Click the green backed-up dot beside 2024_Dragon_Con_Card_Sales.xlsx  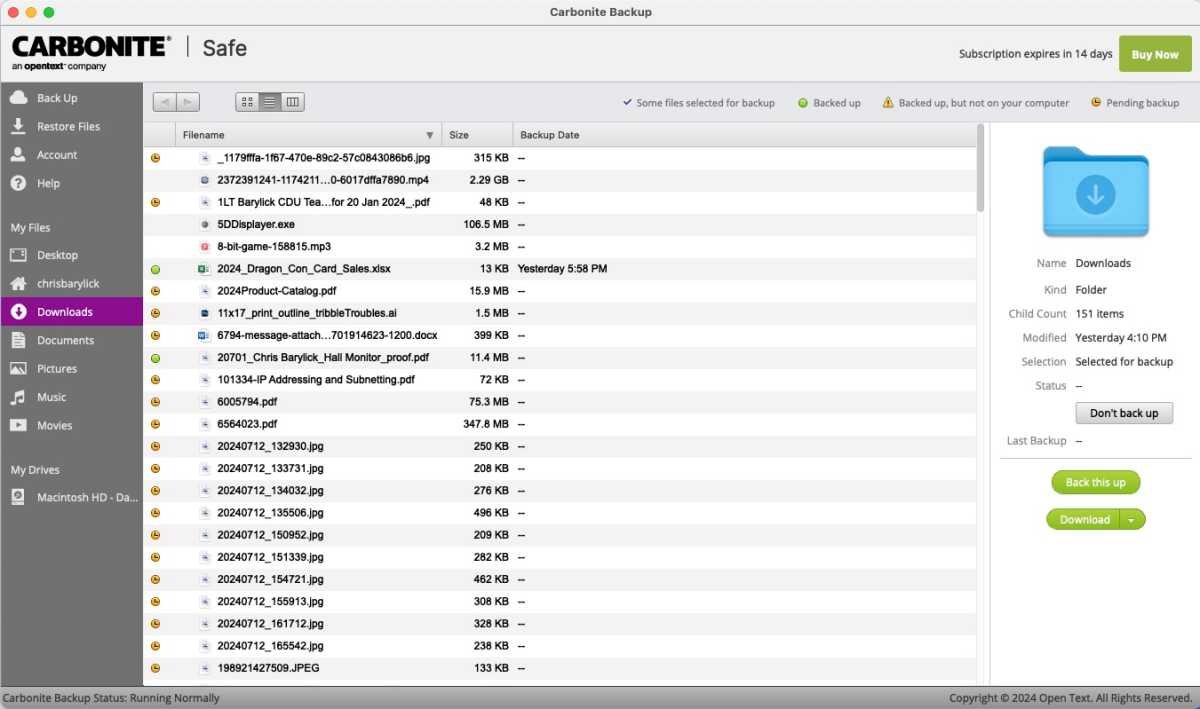pos(155,269)
